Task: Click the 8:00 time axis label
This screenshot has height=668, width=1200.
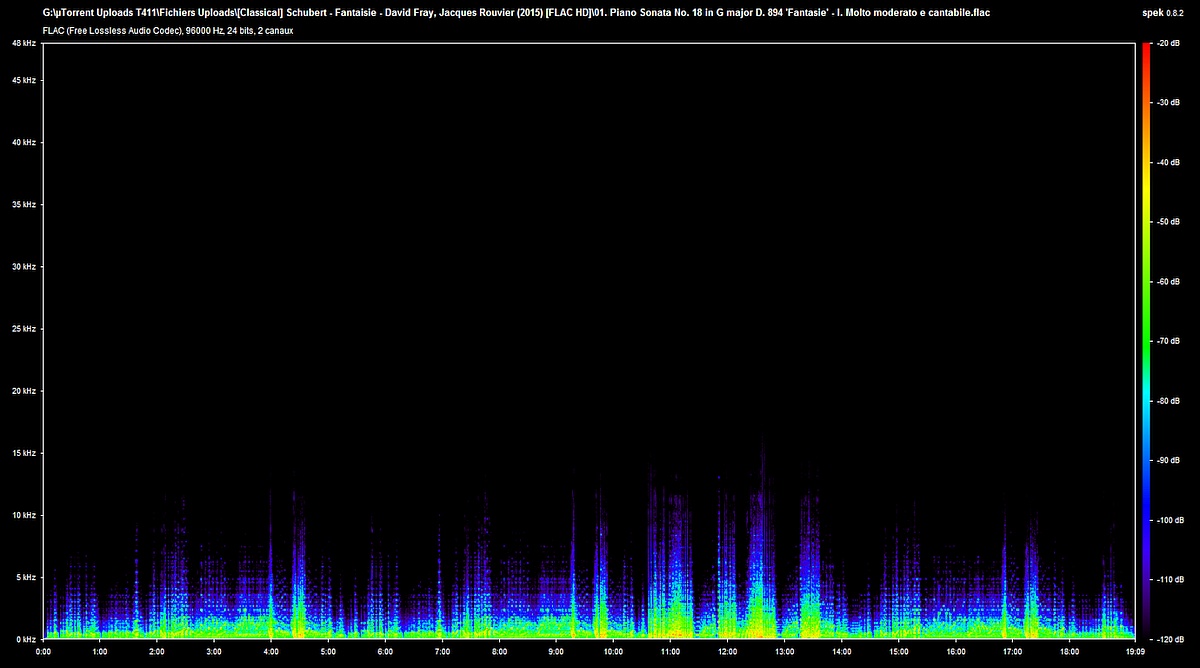Action: pyautogui.click(x=500, y=652)
